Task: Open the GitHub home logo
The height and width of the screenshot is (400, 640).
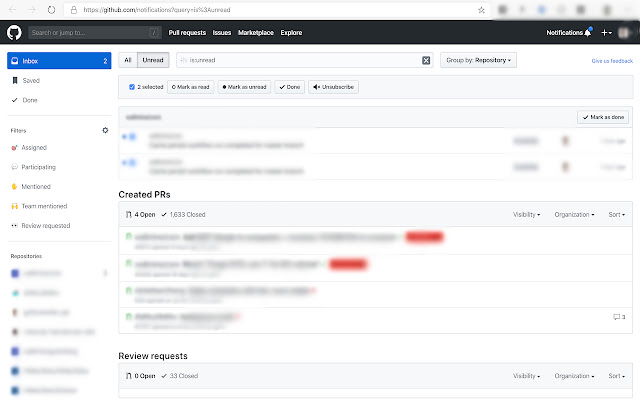Action: [14, 32]
